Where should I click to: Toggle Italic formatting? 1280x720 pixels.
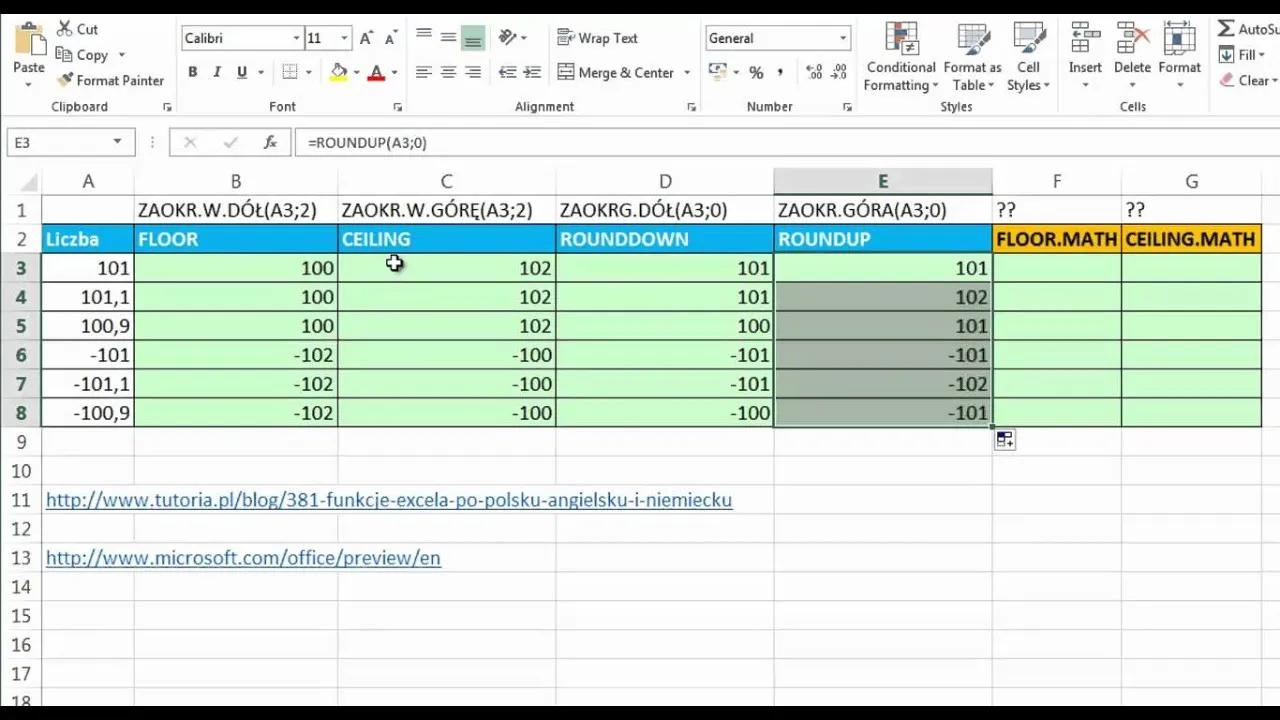point(217,72)
